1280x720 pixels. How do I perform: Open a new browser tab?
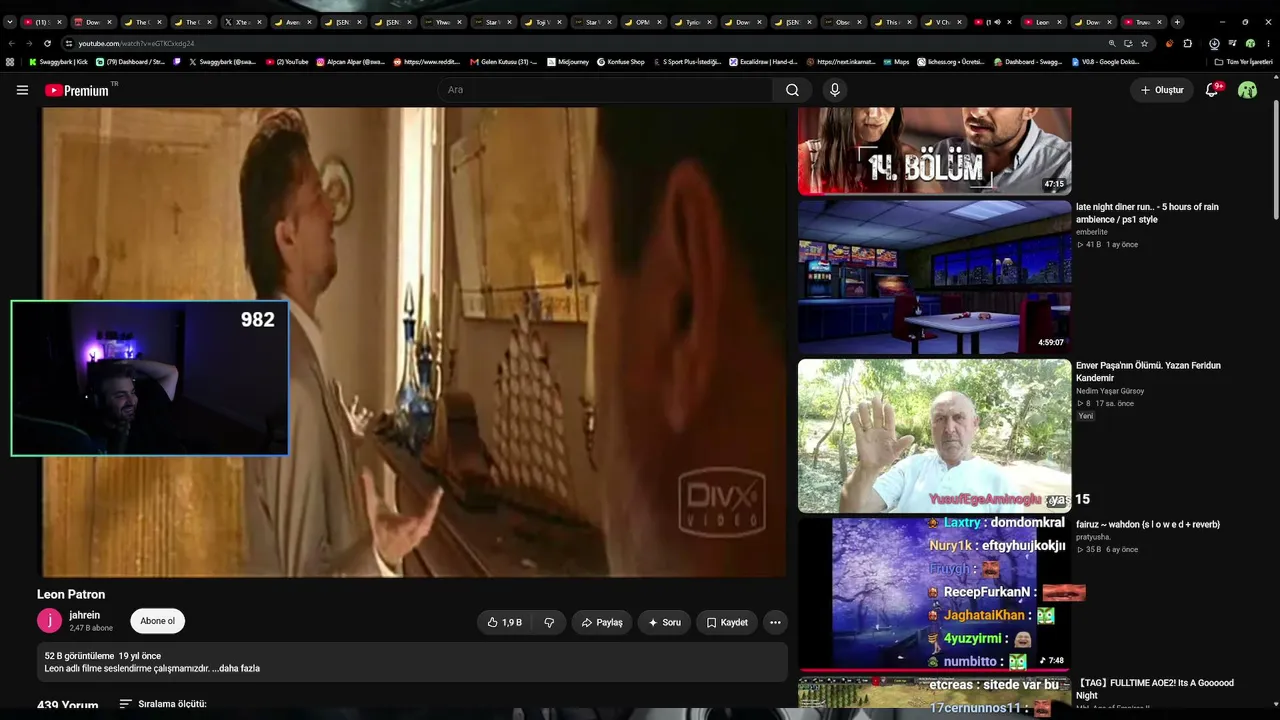[x=1177, y=22]
